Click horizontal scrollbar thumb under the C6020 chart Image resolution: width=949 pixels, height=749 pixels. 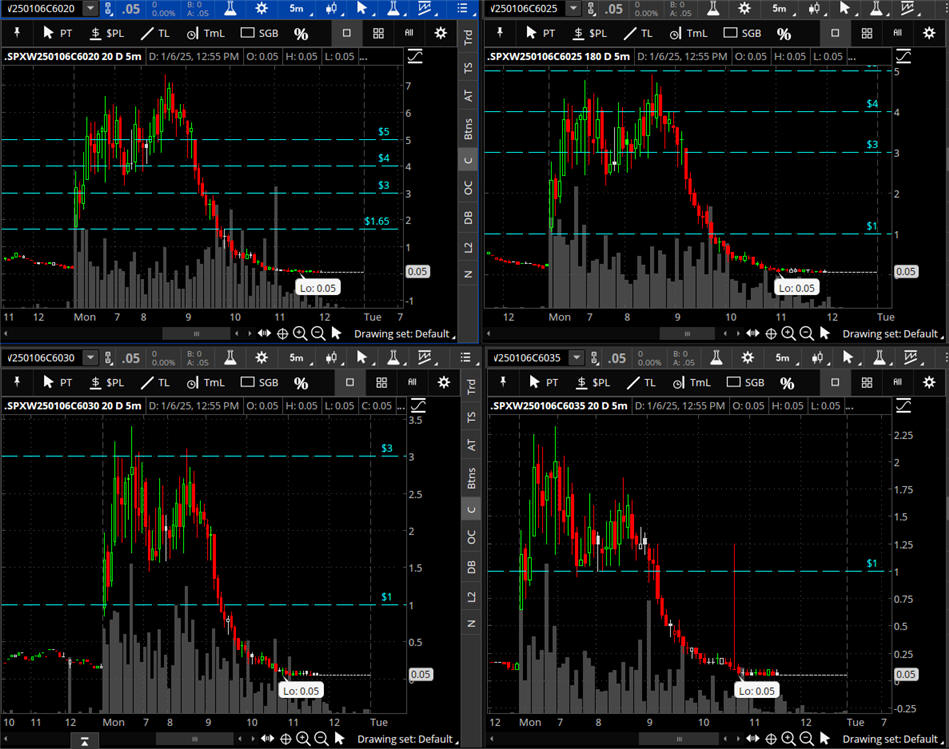point(196,333)
